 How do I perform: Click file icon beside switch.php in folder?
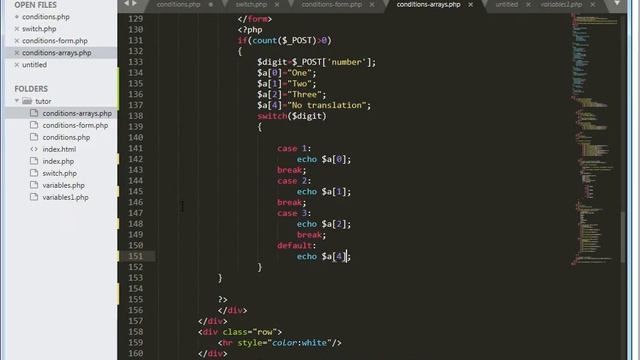click(x=34, y=173)
